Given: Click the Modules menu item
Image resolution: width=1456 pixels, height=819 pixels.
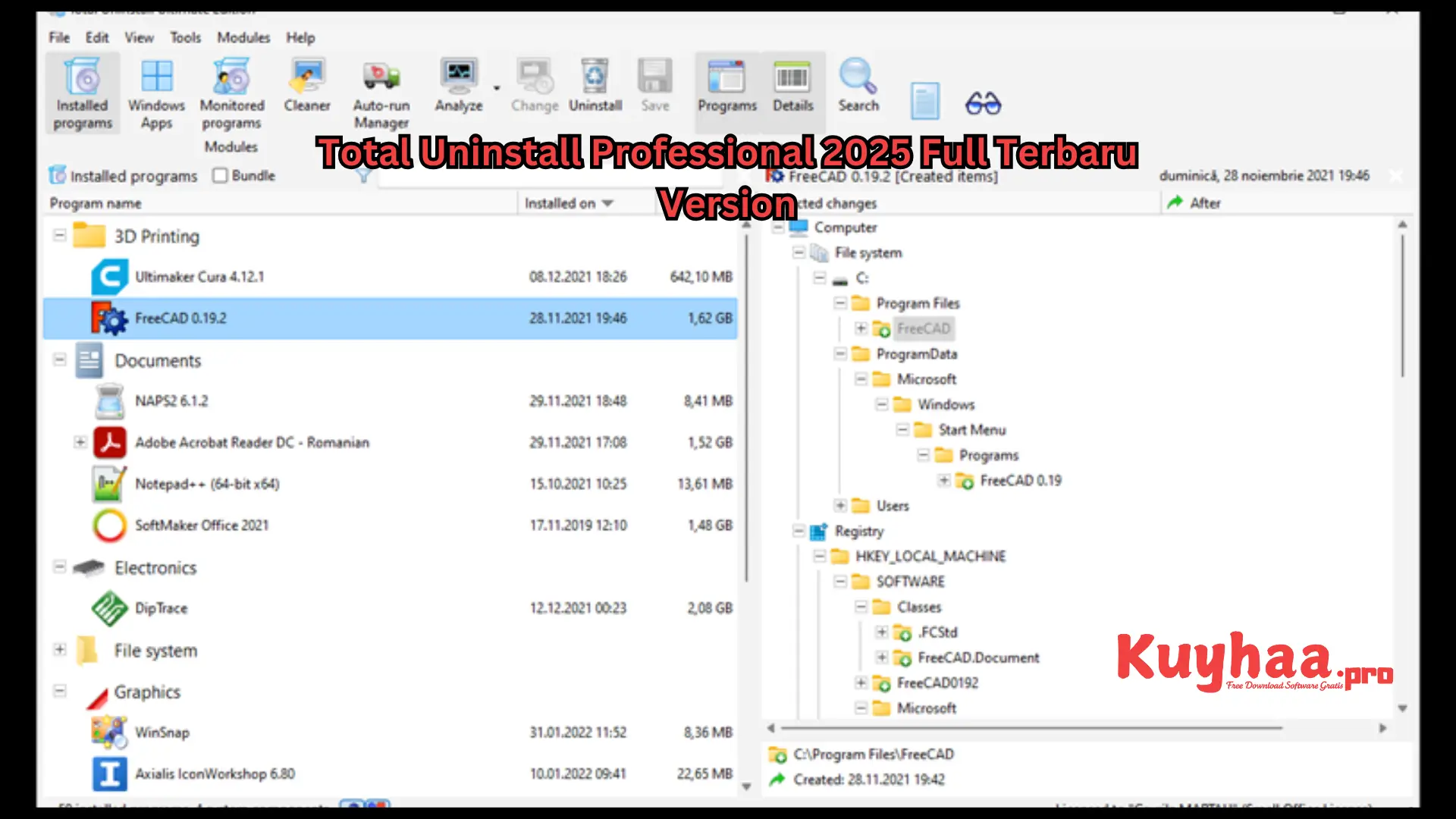Looking at the screenshot, I should click(x=244, y=37).
